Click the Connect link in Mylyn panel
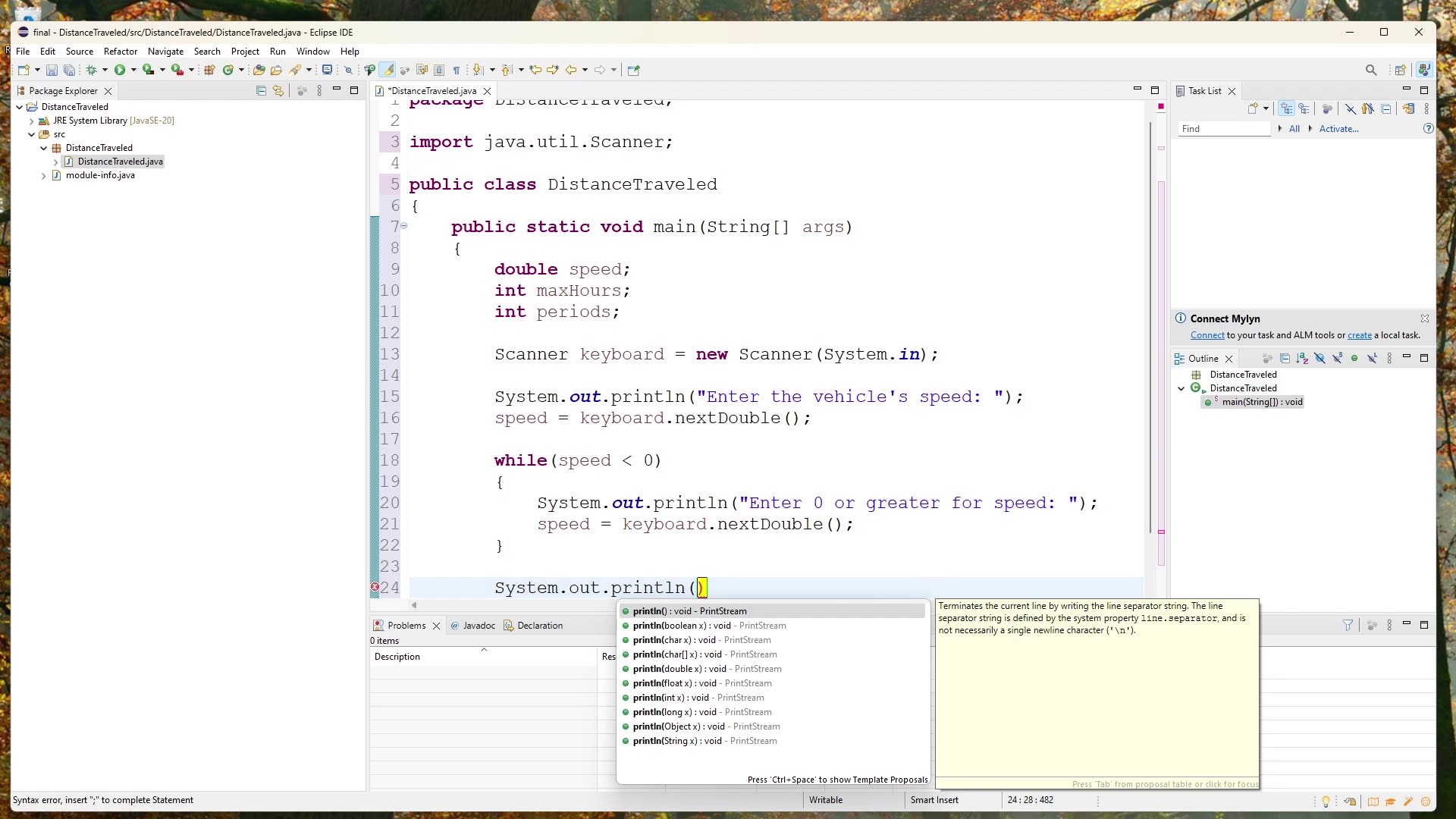 (x=1207, y=335)
